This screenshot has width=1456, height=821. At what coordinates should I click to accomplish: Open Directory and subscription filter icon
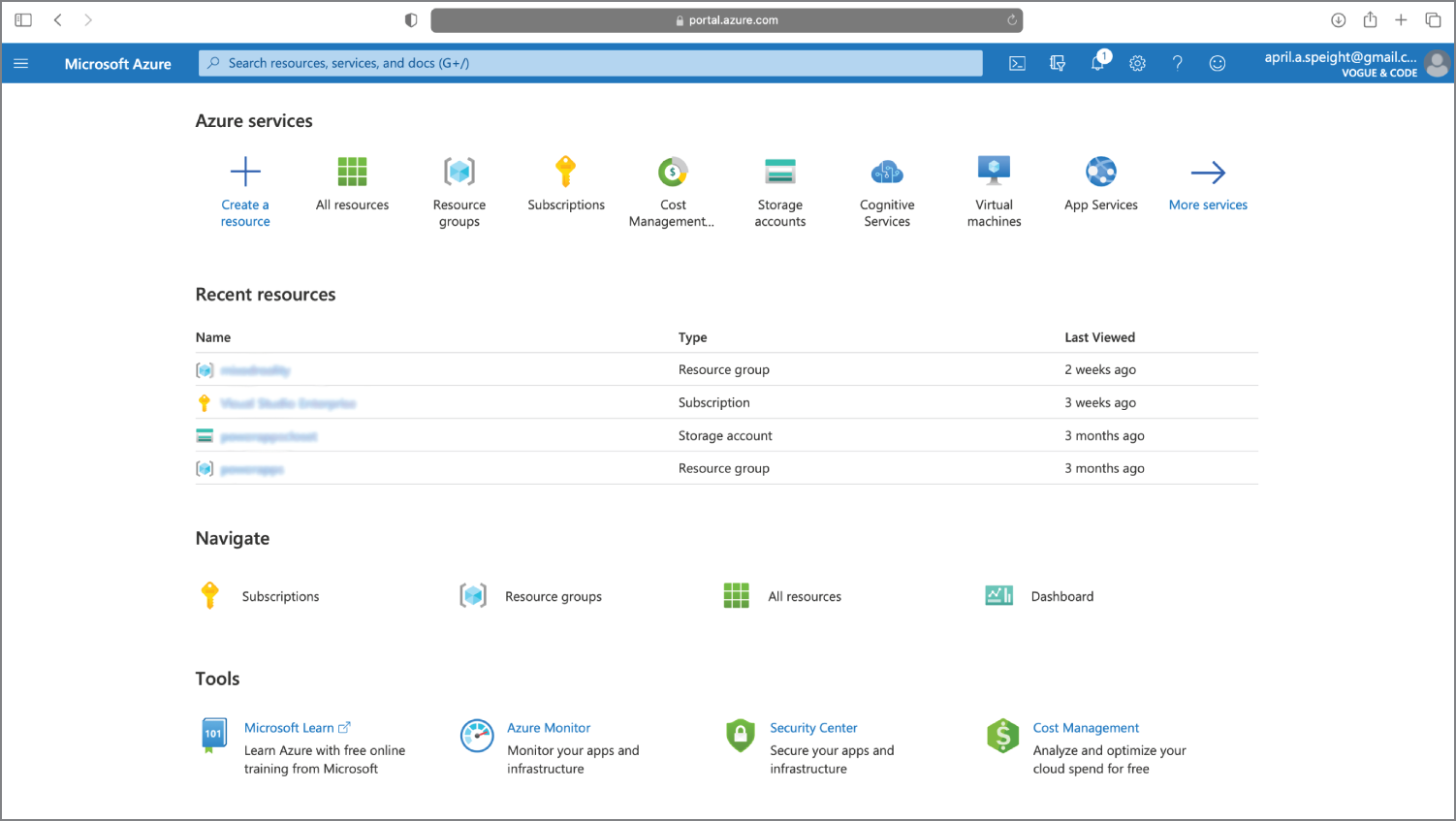click(x=1058, y=64)
